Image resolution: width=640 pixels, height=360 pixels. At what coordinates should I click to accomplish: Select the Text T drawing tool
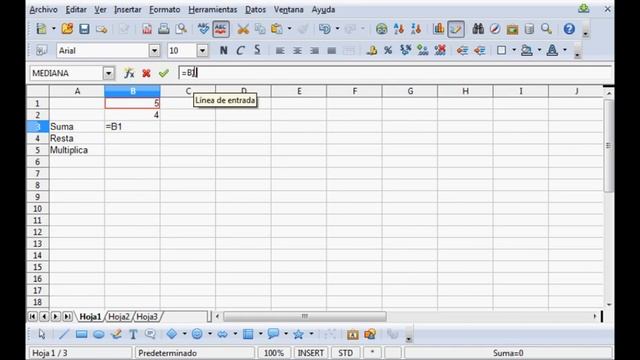(133, 334)
